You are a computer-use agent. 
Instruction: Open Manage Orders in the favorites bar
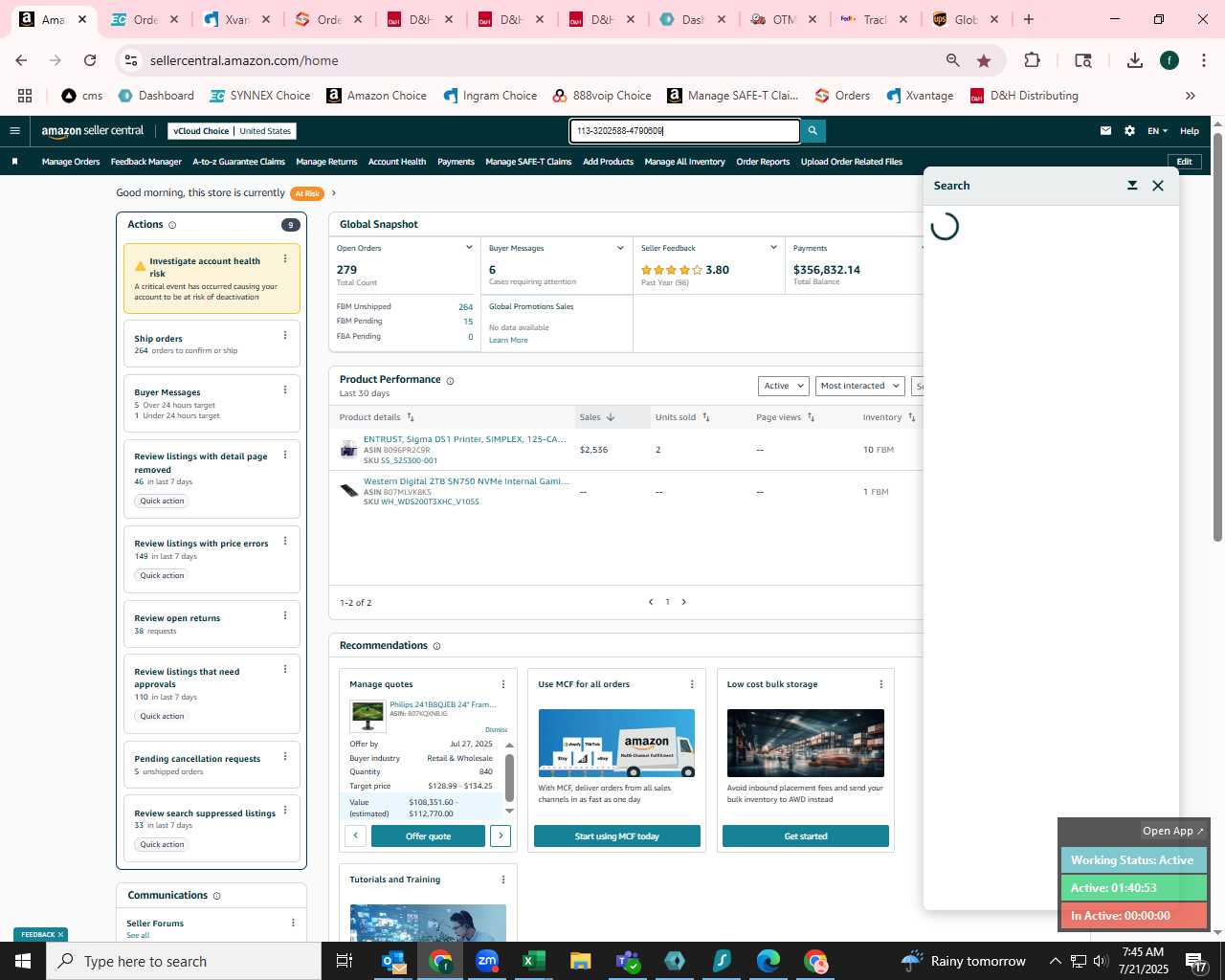point(71,162)
